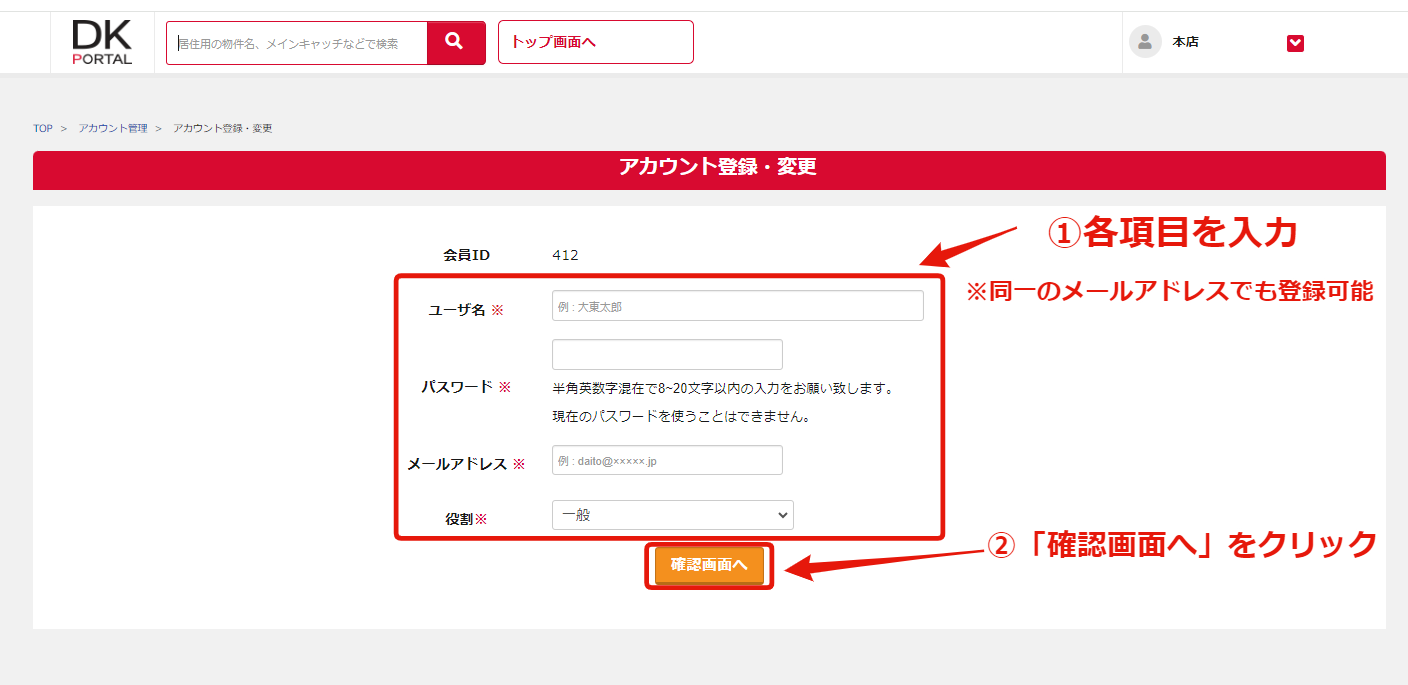Open the TOP breadcrumb link
The width and height of the screenshot is (1408, 685).
(x=43, y=129)
